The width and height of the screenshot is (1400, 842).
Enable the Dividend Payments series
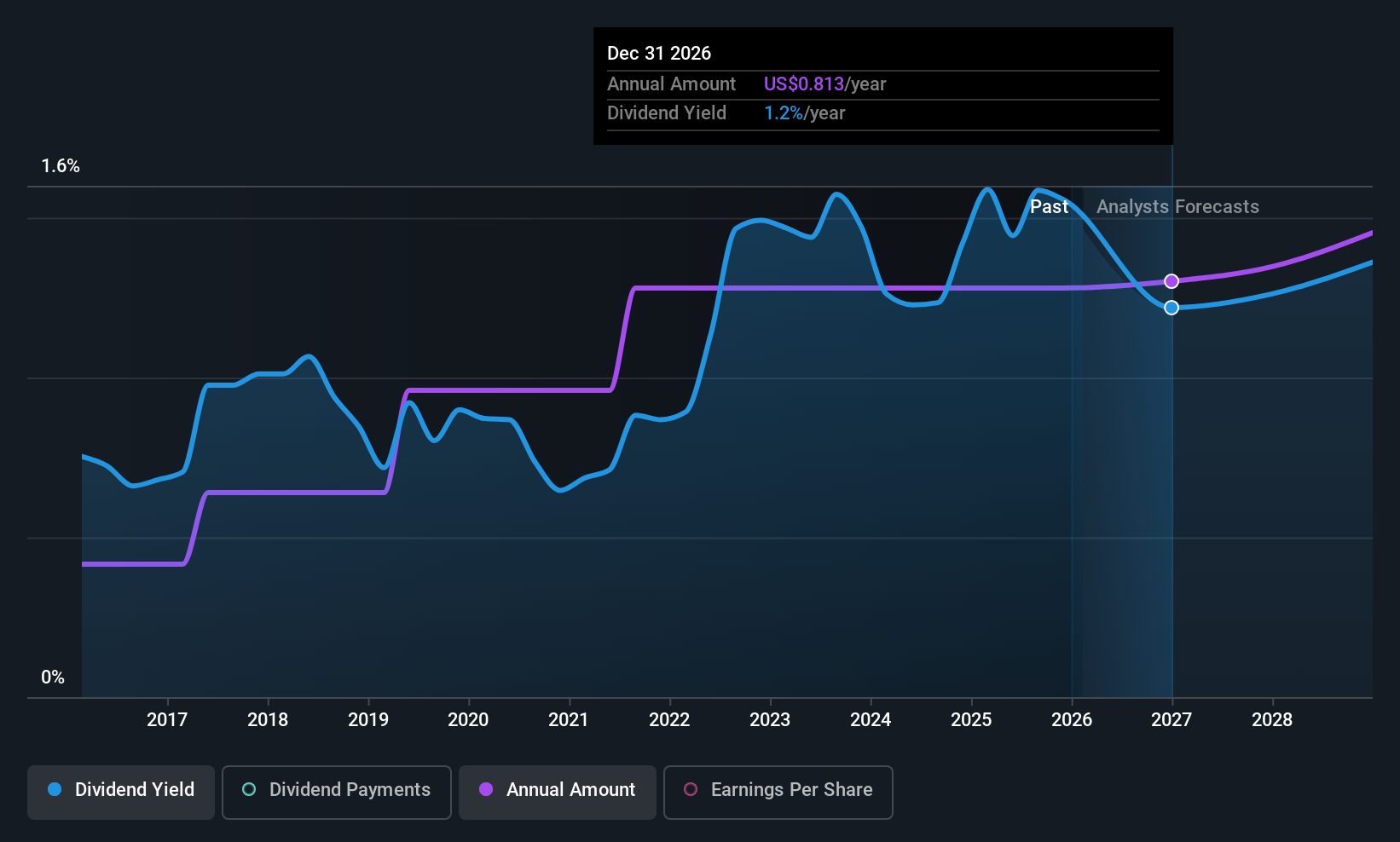(x=336, y=792)
